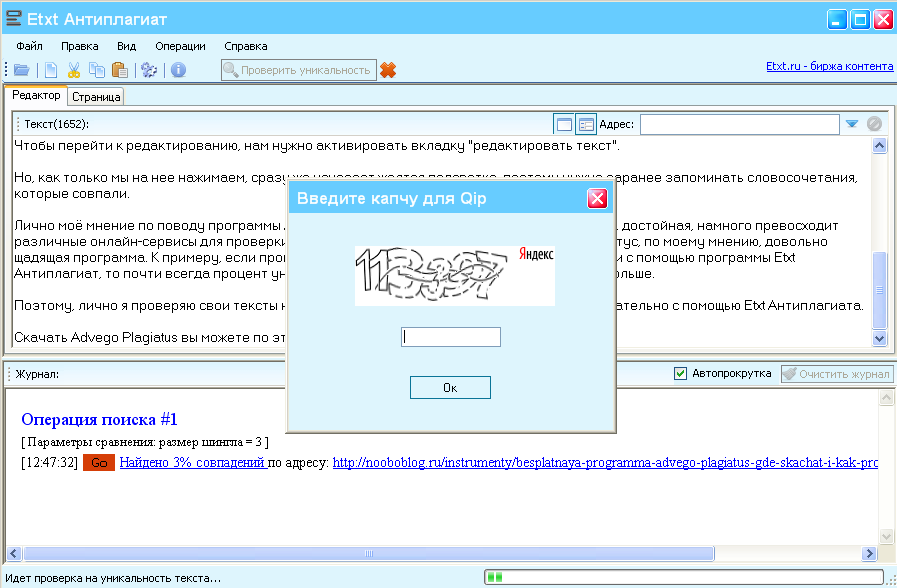897x588 pixels.
Task: Open settings via the gears icon
Action: coord(149,70)
